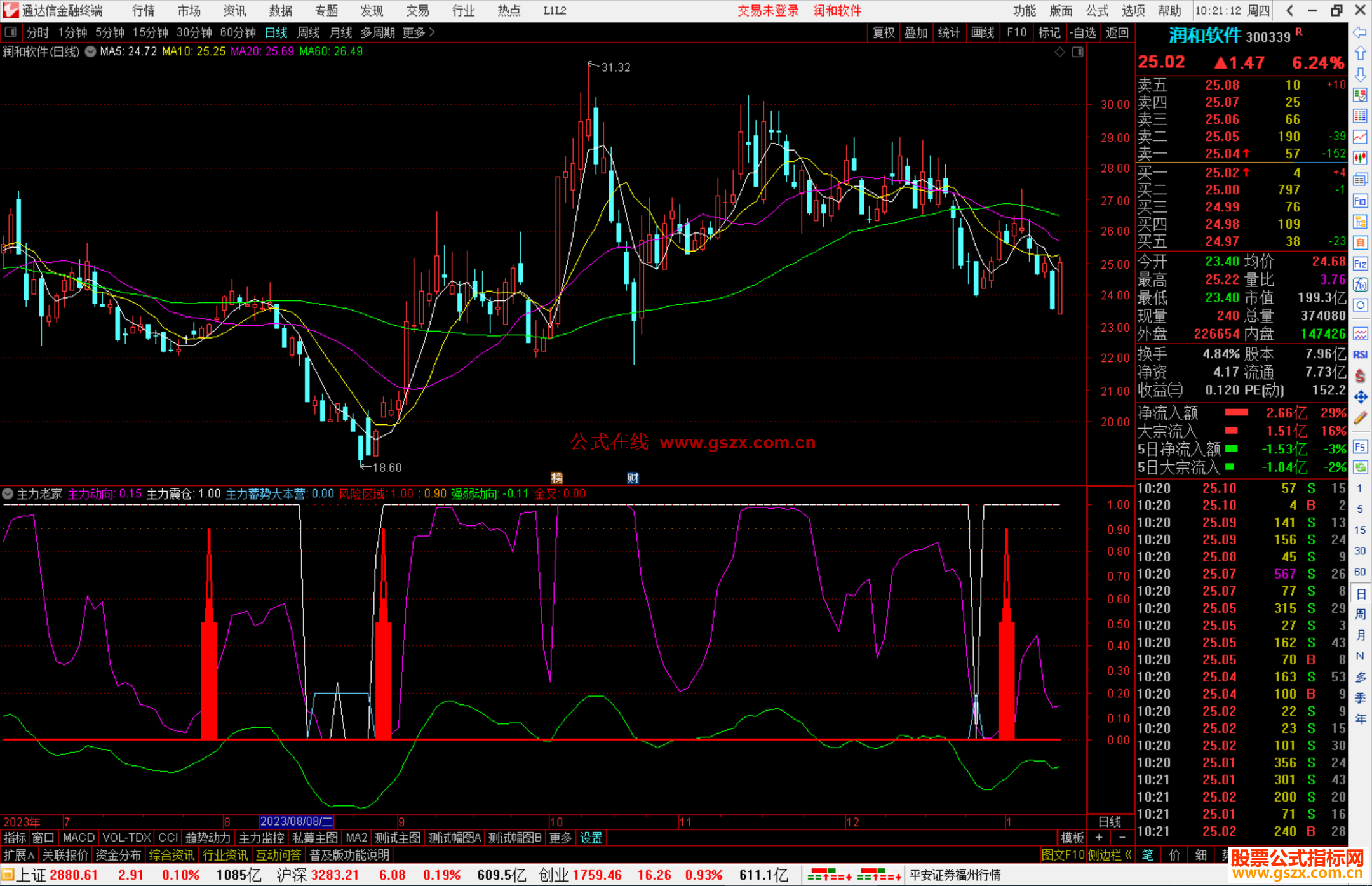Image resolution: width=1372 pixels, height=886 pixels.
Task: Click the 模板 template button
Action: point(1072,838)
